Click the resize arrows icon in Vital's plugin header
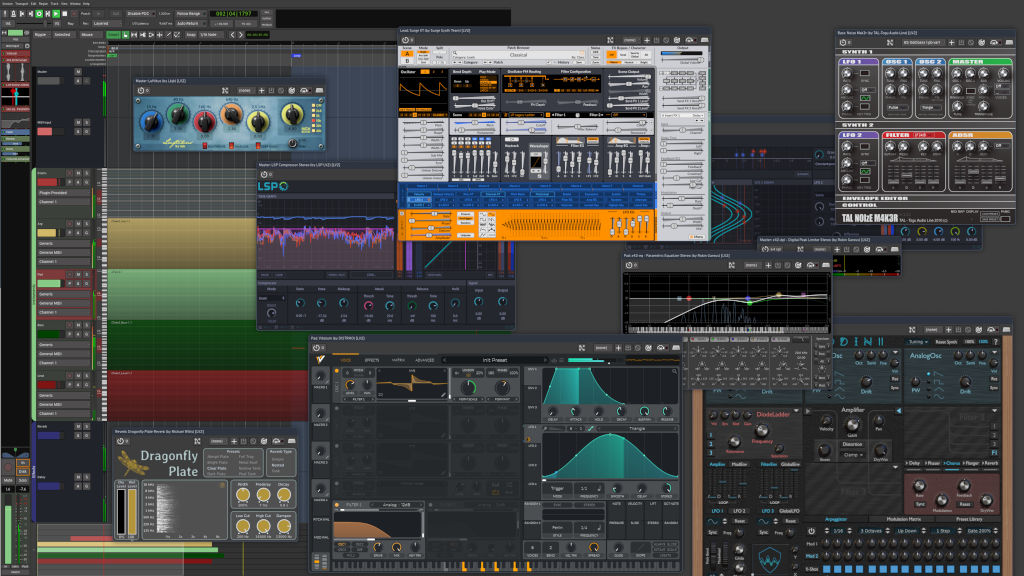Image resolution: width=1024 pixels, height=576 pixels. 582,347
